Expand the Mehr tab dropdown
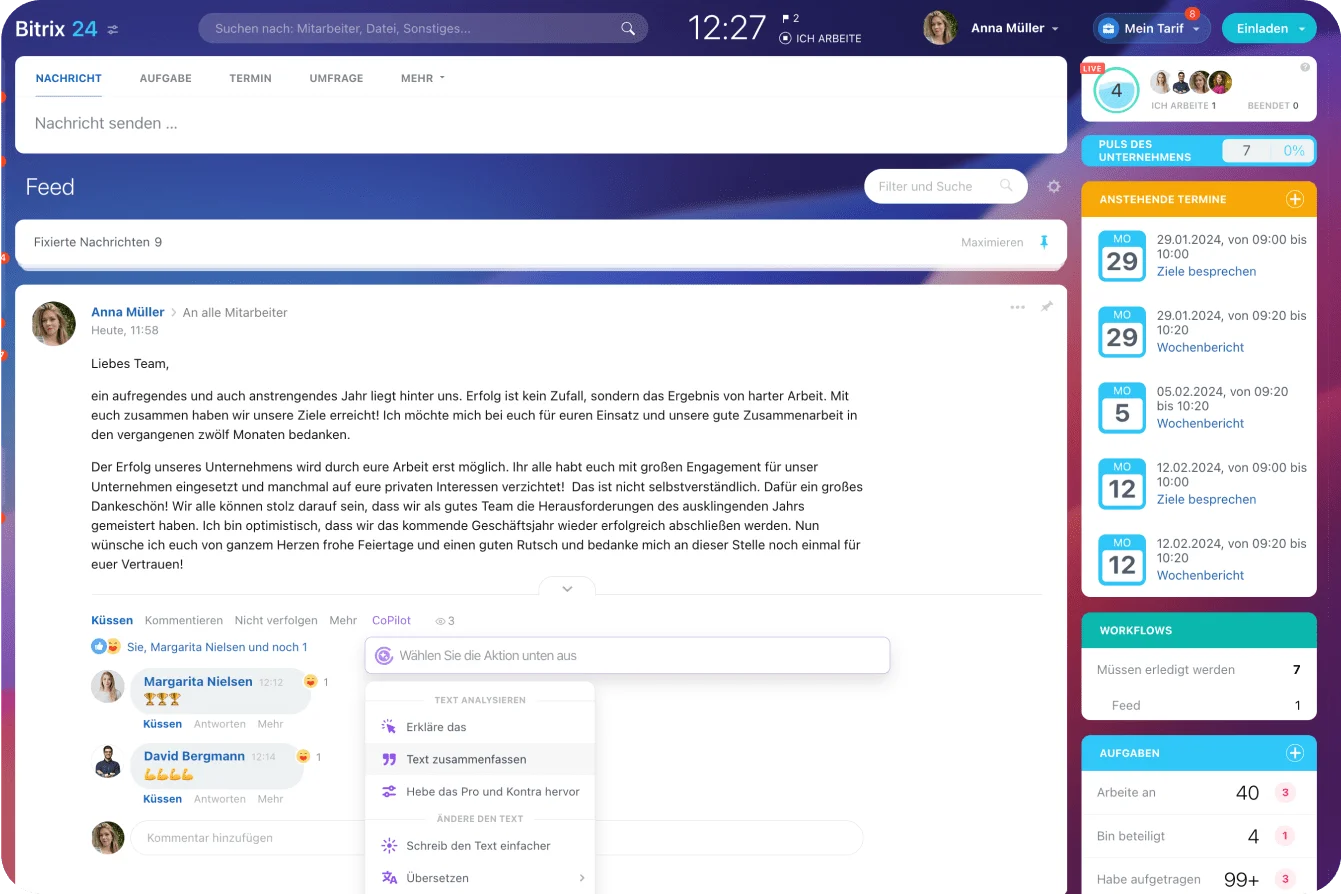Viewport: 1341px width, 894px height. (422, 78)
